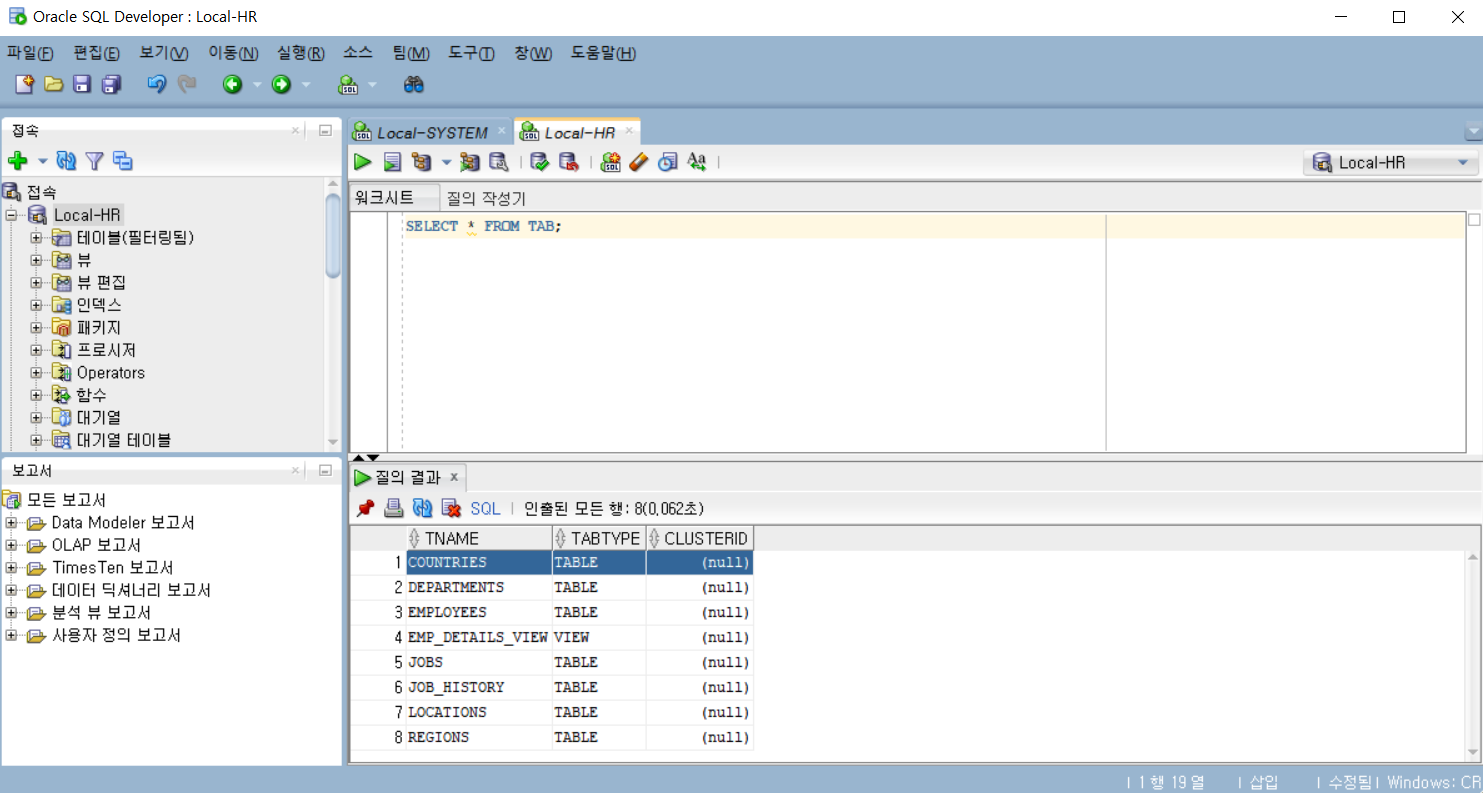
Task: Select the EMP_DETAILS_VIEW cell
Action: pyautogui.click(x=478, y=637)
